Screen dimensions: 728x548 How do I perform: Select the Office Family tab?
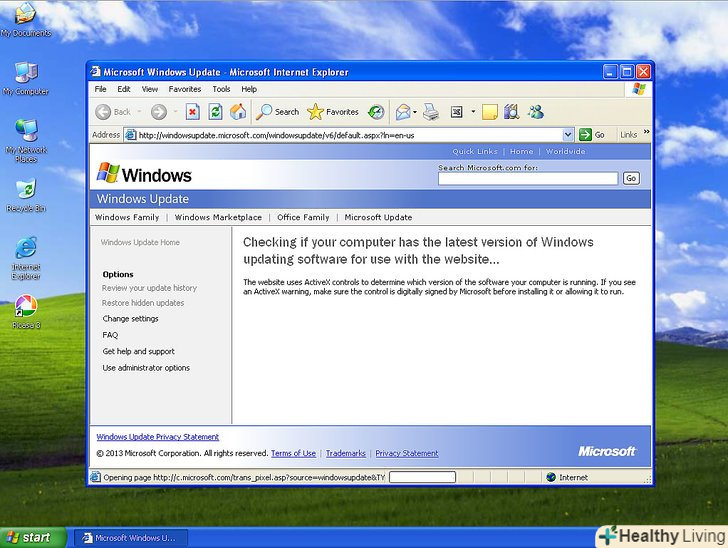click(303, 217)
